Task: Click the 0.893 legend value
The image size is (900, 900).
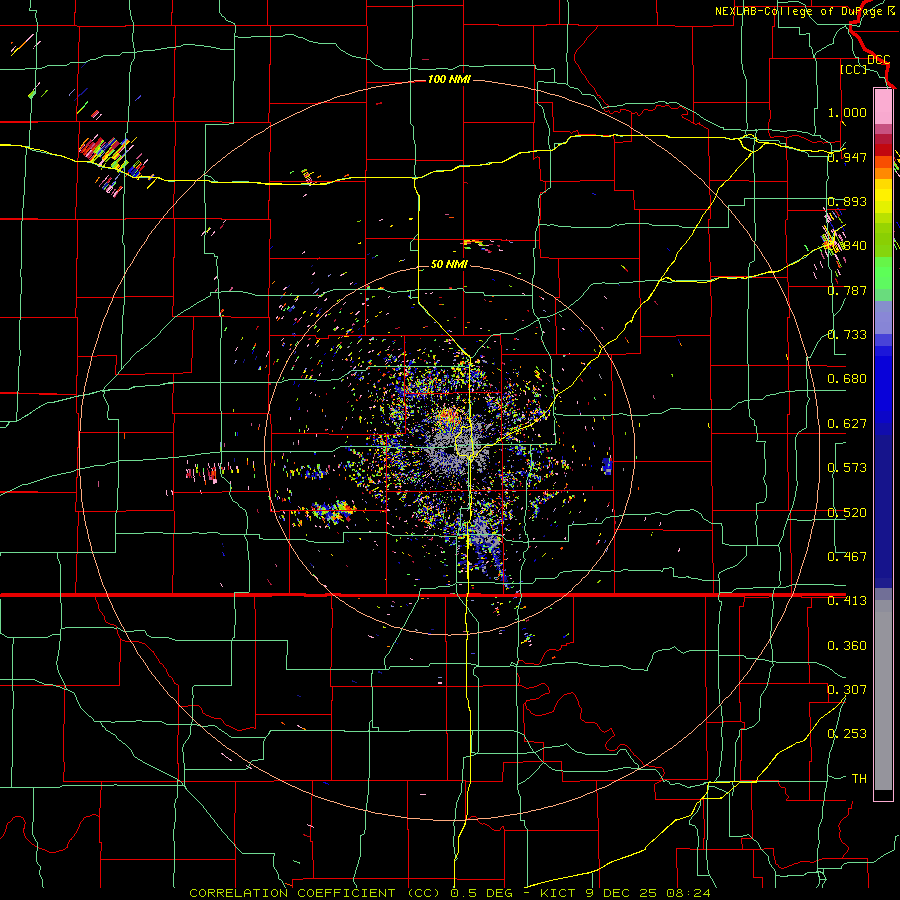Action: 847,201
